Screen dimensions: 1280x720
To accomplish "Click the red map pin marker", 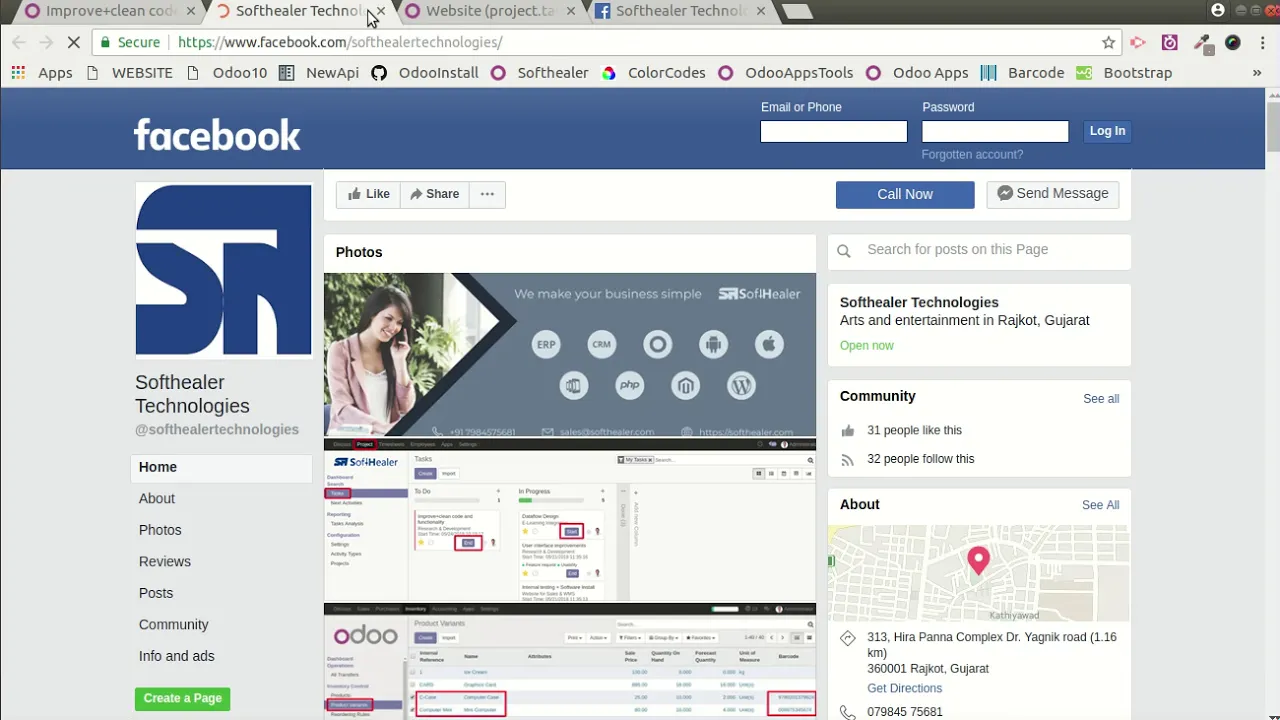I will click(x=979, y=560).
